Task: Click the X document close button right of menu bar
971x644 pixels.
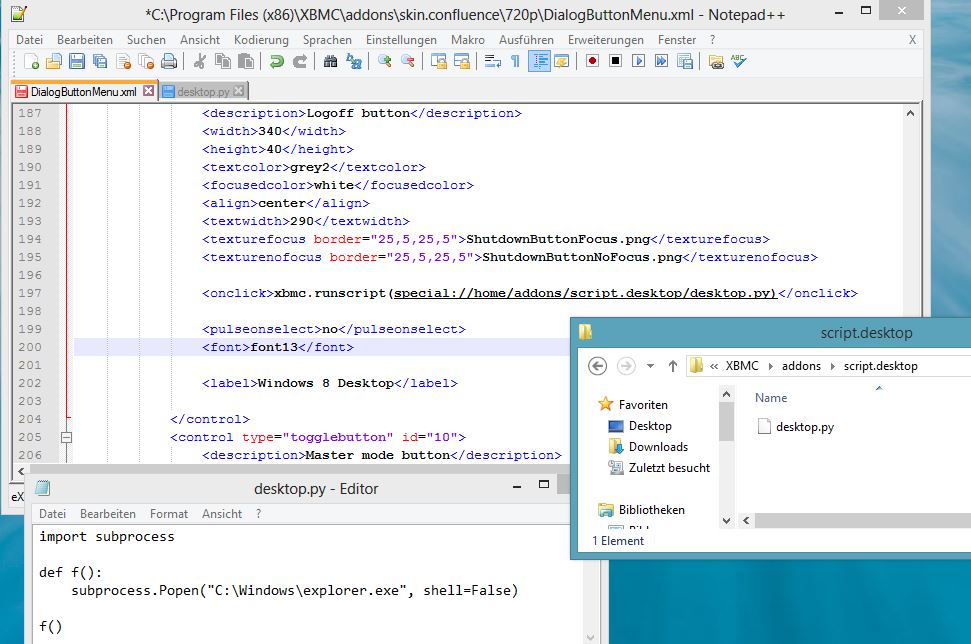Action: [x=912, y=40]
